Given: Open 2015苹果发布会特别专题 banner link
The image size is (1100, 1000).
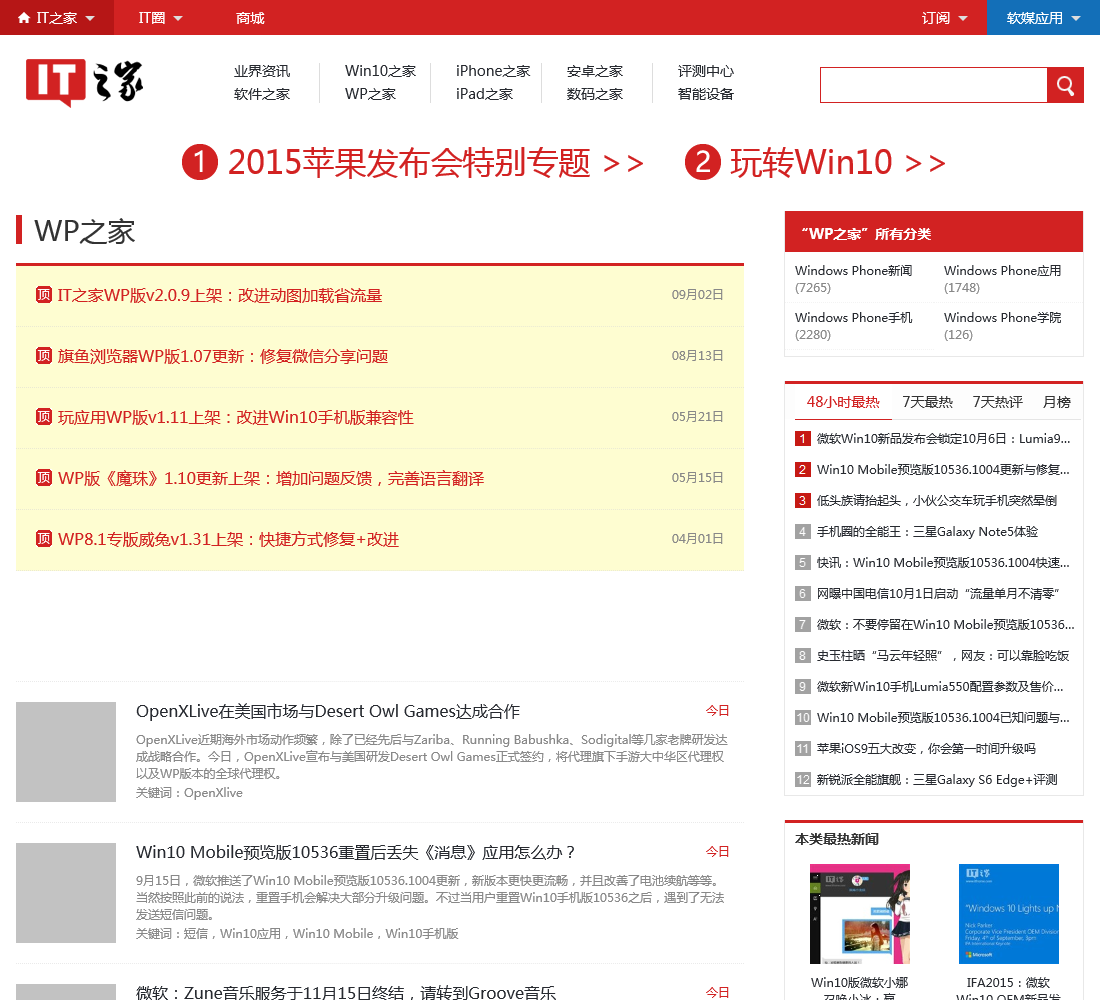Looking at the screenshot, I should click(435, 163).
